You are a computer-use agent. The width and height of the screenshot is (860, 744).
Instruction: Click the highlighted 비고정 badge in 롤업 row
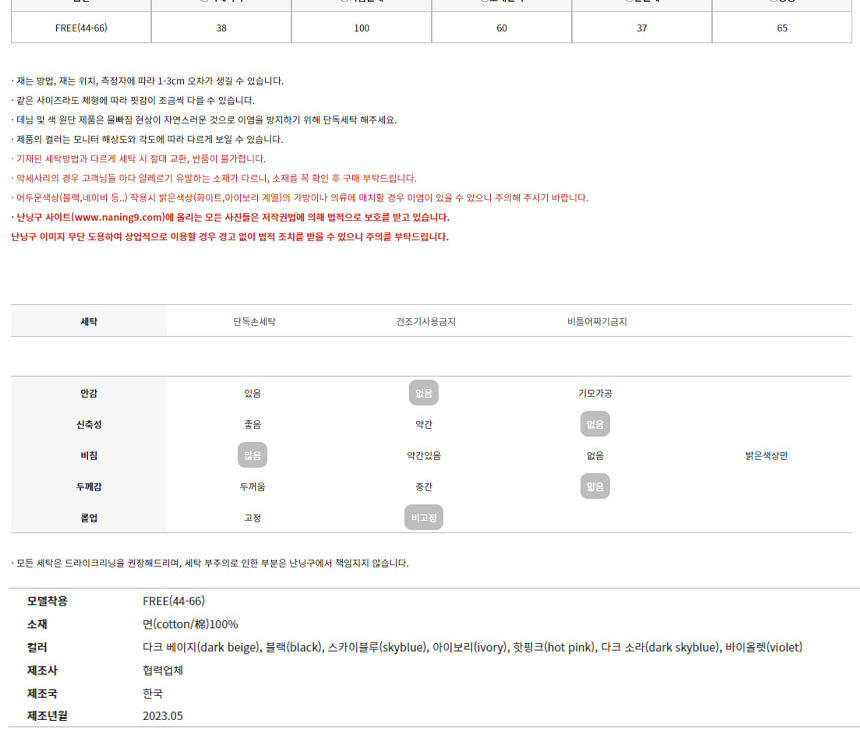(x=423, y=518)
